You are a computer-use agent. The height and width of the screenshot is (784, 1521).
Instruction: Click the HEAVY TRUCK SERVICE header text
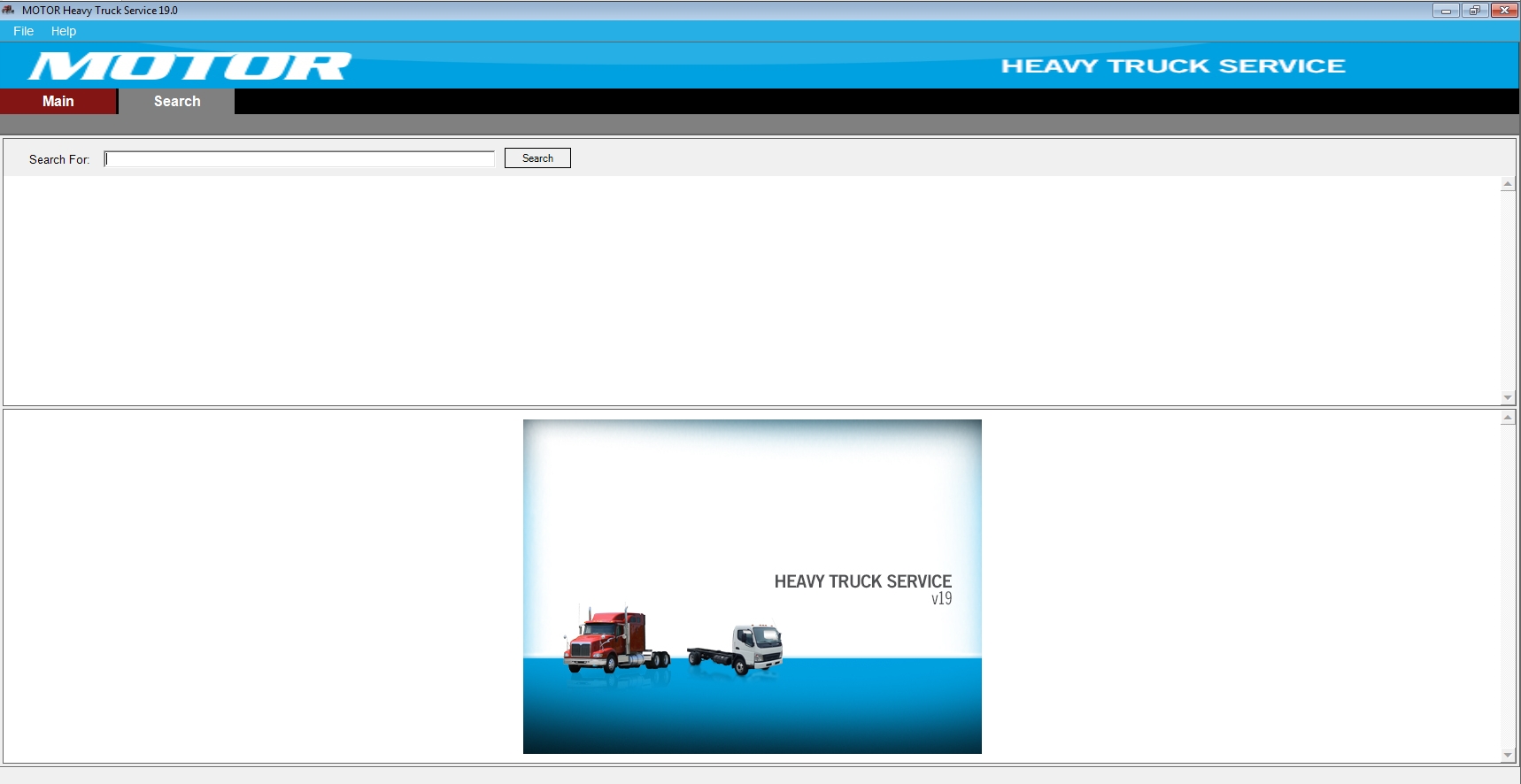coord(1173,65)
